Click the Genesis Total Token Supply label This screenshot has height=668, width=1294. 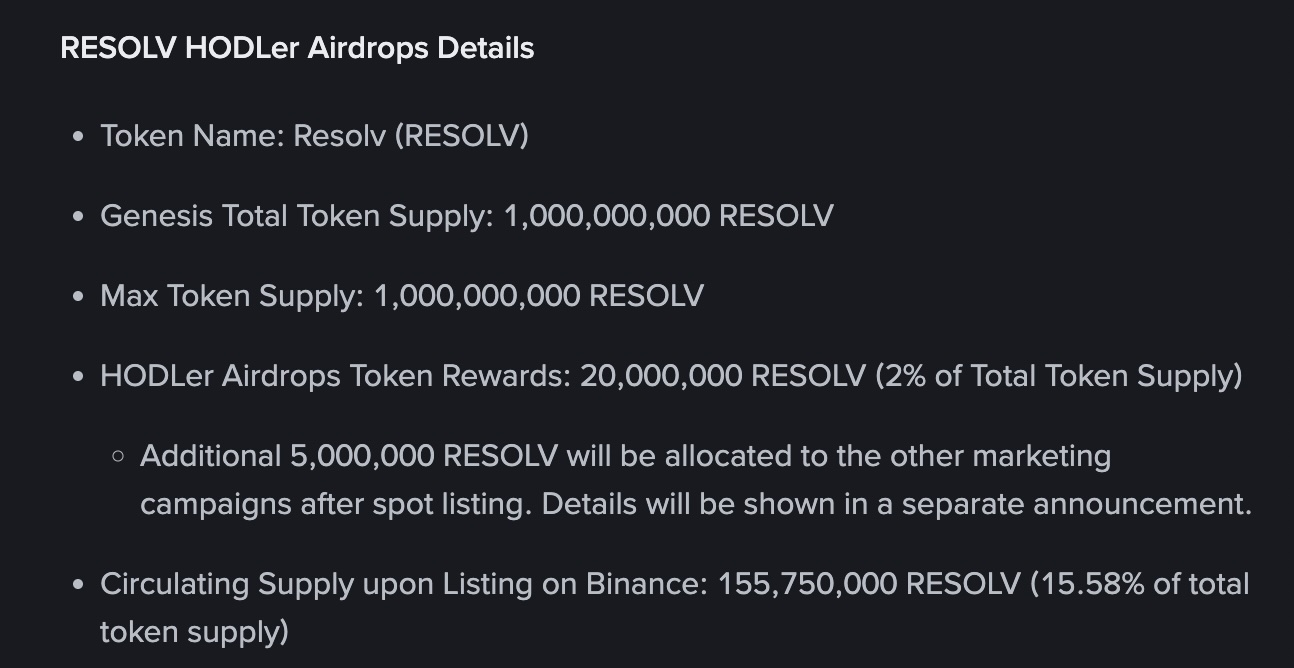(297, 215)
